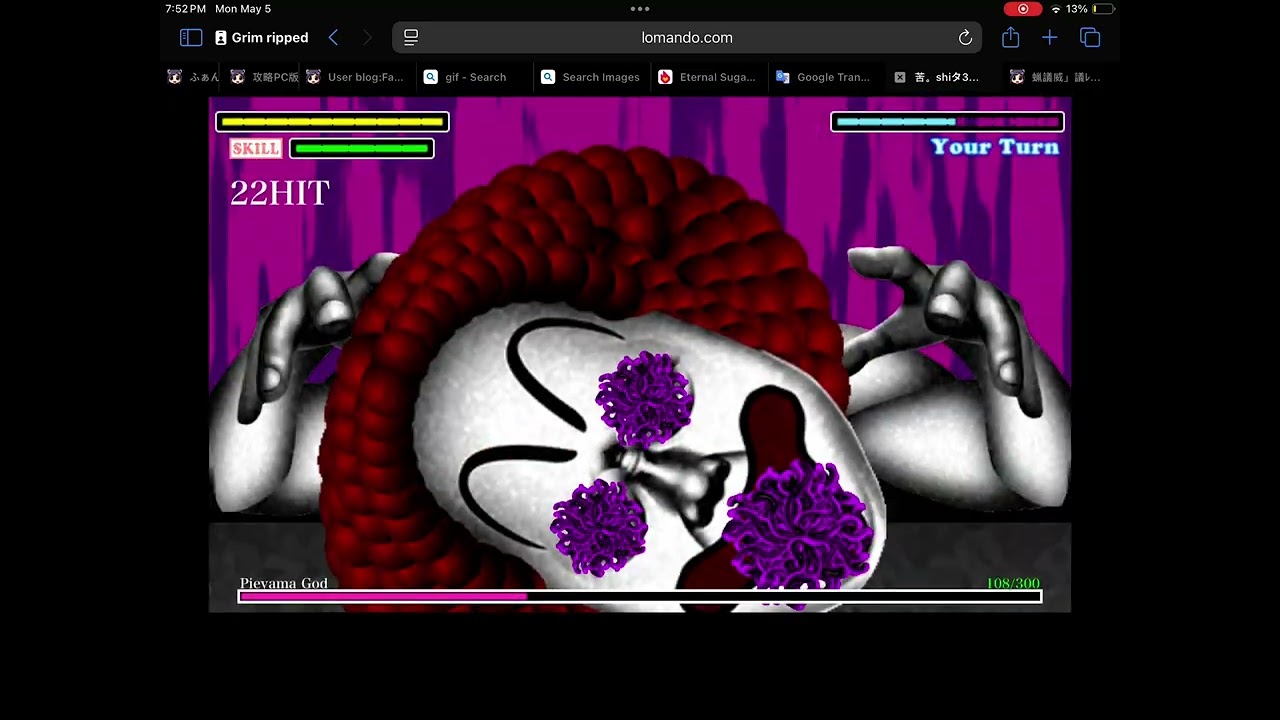Viewport: 1280px width, 720px height.
Task: Close the active 苦。shiタ3 tab
Action: [900, 77]
